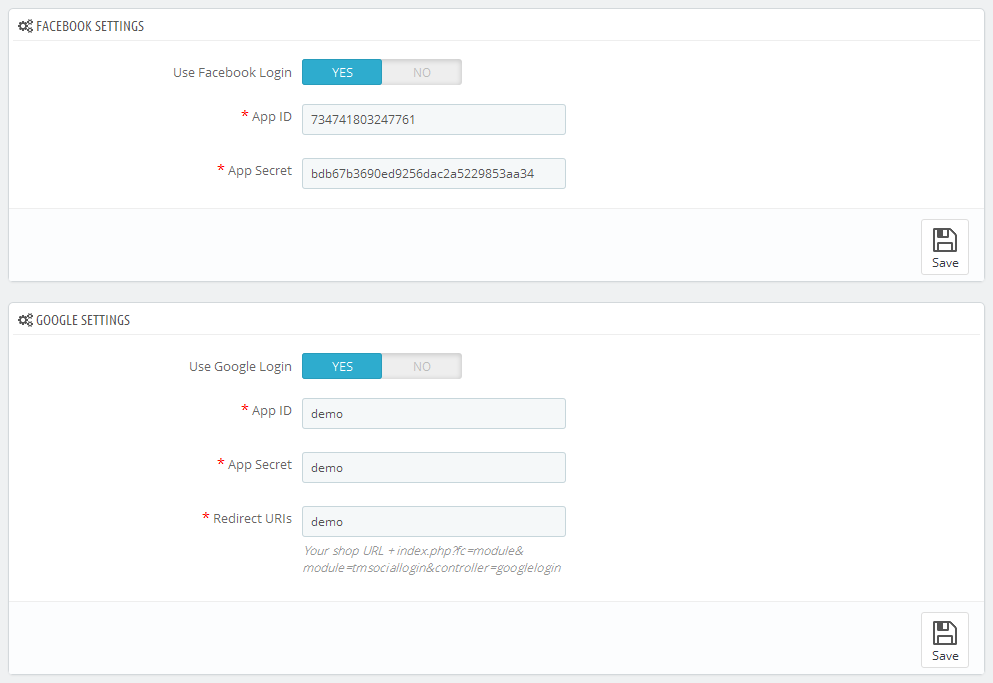Click the Google App ID label
The image size is (993, 683).
pyautogui.click(x=272, y=411)
